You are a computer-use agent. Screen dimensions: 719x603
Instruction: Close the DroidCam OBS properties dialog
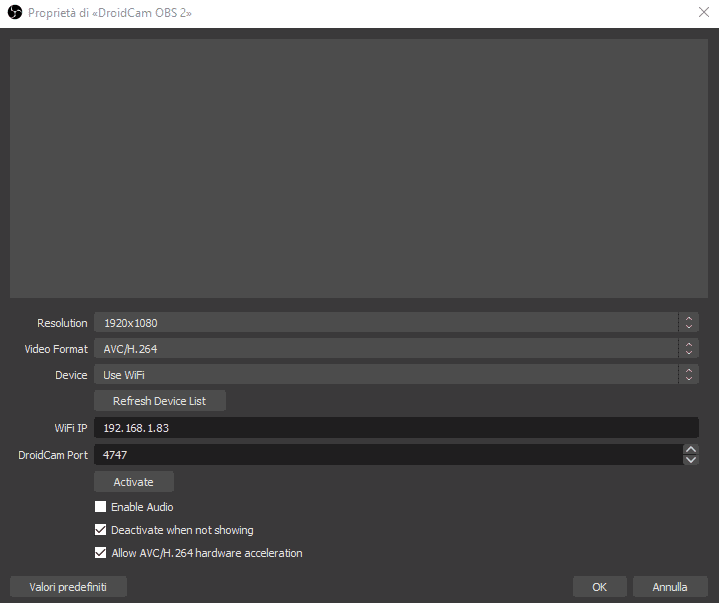703,12
